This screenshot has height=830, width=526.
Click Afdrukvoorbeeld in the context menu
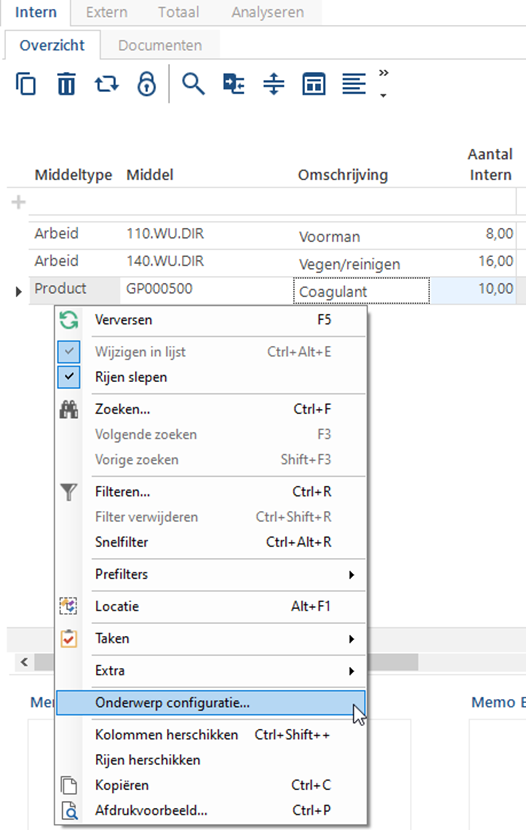(211, 810)
